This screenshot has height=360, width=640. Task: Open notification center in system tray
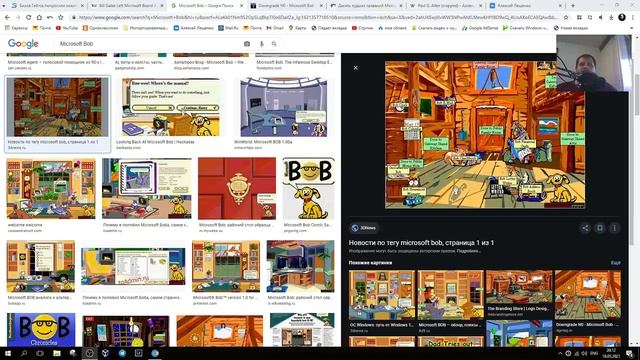click(630, 353)
